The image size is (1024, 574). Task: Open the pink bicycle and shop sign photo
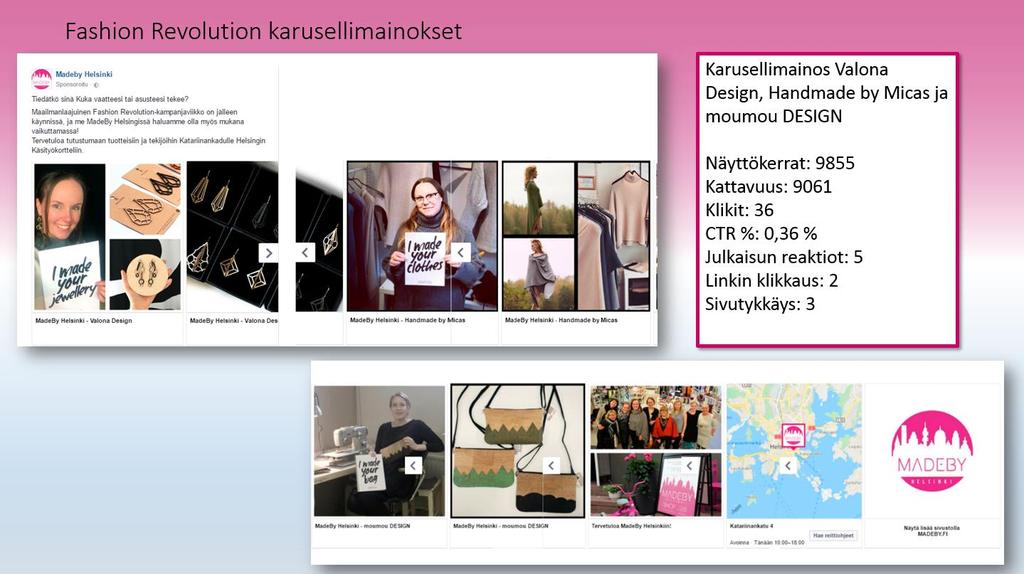(656, 485)
